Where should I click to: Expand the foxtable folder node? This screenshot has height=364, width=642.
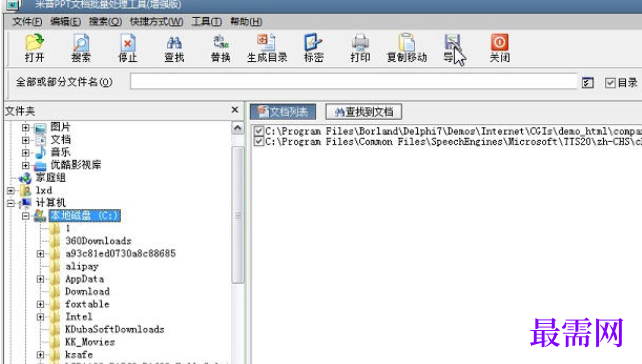point(40,304)
